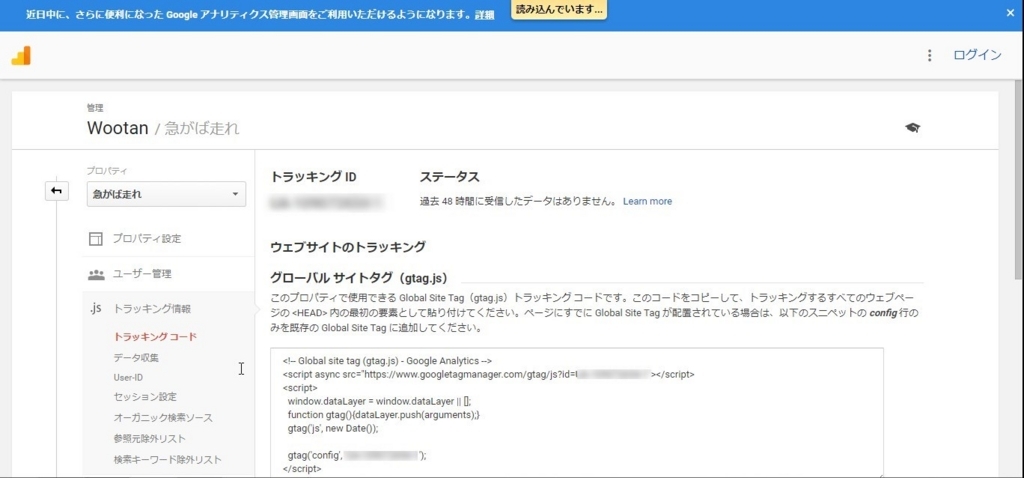1024x478 pixels.
Task: Click the Wootan account name in breadcrumb
Action: [118, 128]
